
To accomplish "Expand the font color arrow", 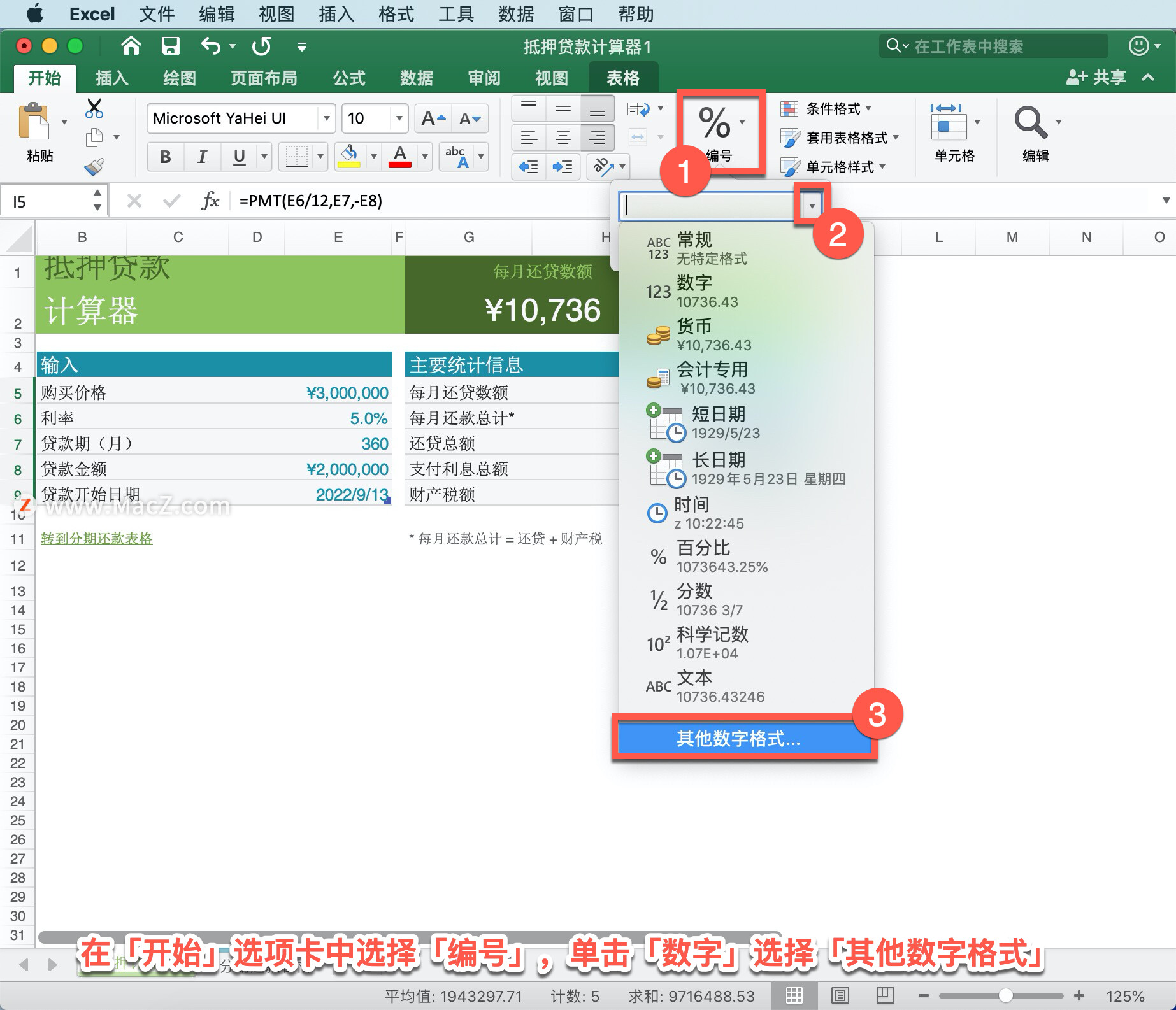I will 425,156.
